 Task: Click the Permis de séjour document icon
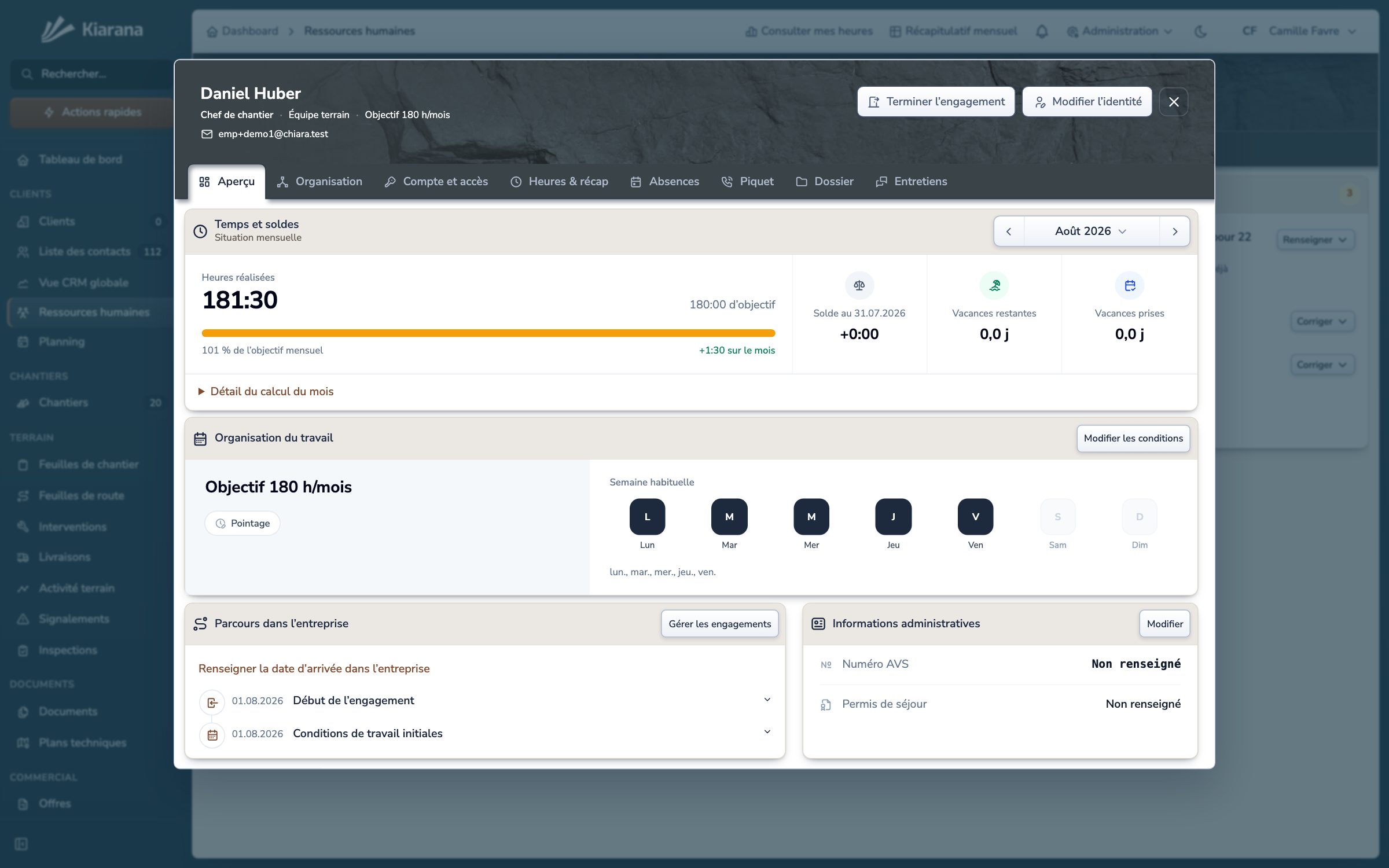(826, 705)
